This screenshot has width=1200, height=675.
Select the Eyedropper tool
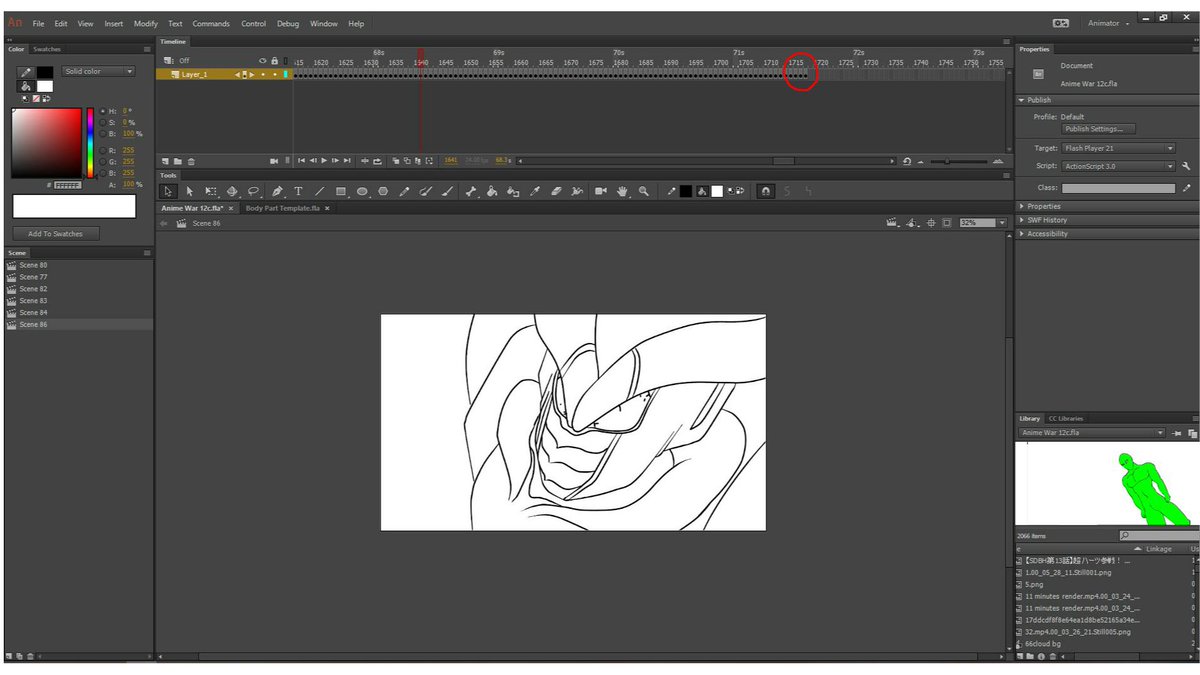click(535, 190)
